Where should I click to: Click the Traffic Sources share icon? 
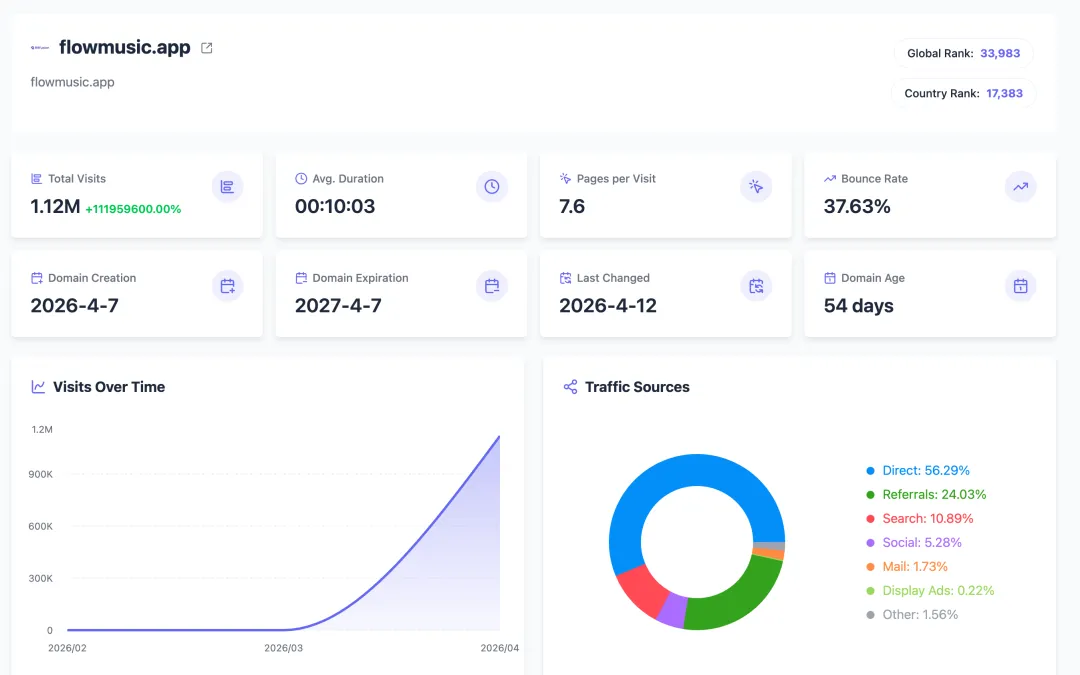(570, 387)
